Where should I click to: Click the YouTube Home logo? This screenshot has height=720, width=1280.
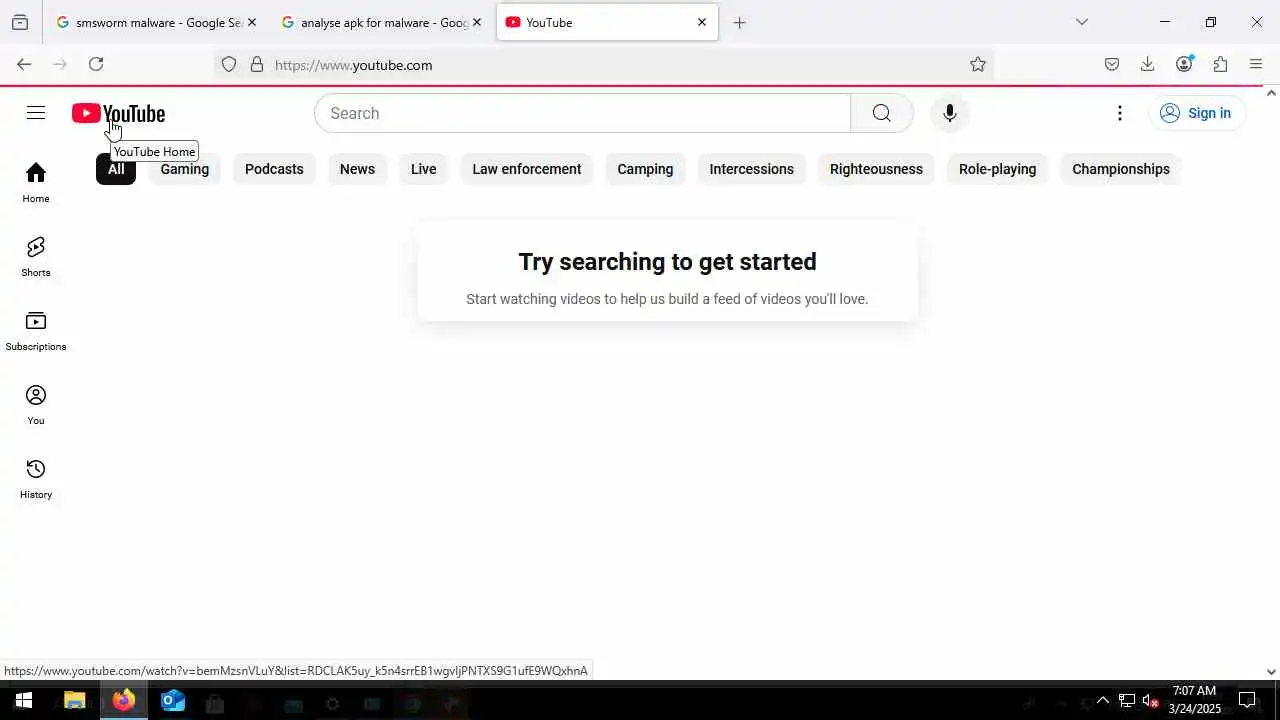(x=118, y=114)
